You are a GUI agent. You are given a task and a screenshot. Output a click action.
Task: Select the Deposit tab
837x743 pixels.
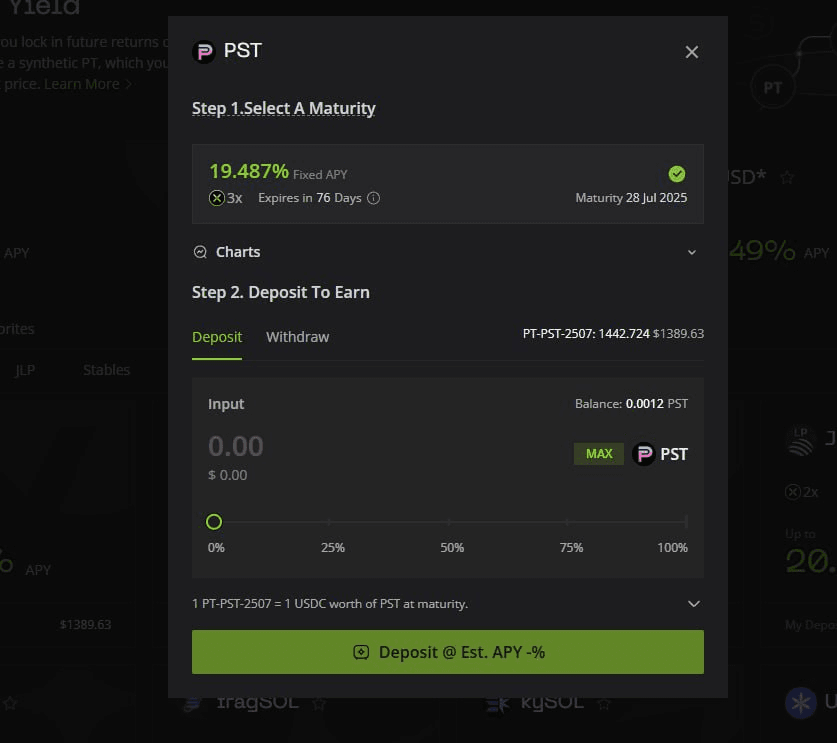pos(217,337)
